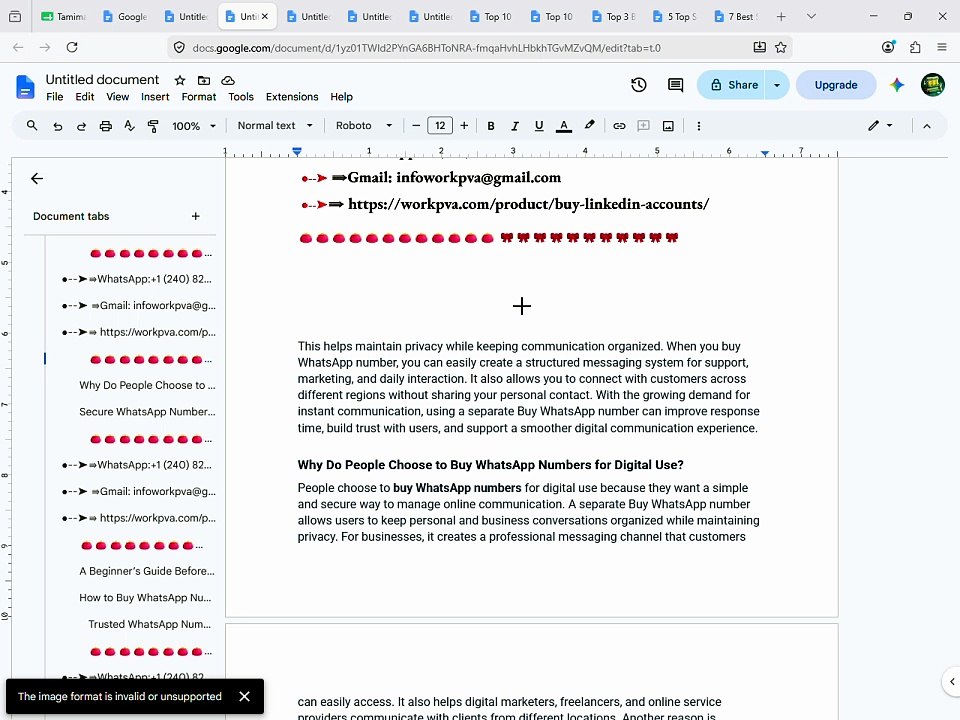The width and height of the screenshot is (960, 720).
Task: Open more toolbar options menu
Action: pos(699,126)
